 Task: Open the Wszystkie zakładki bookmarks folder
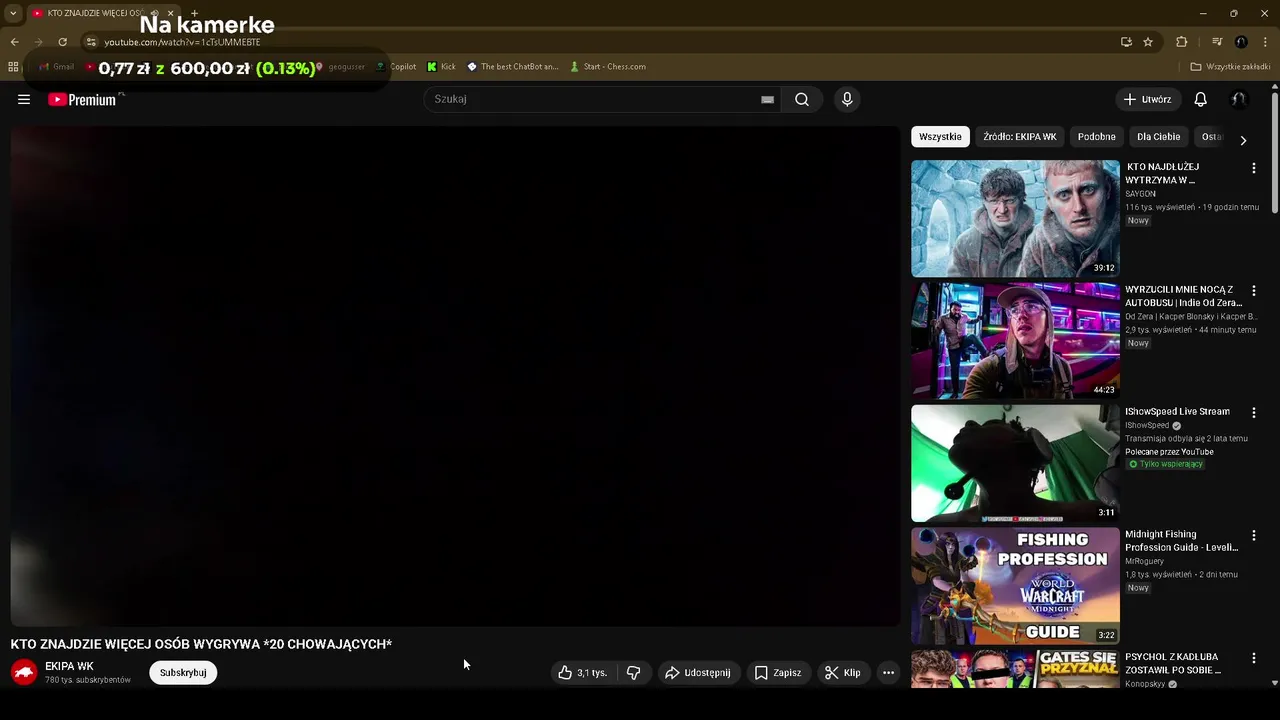click(x=1230, y=67)
